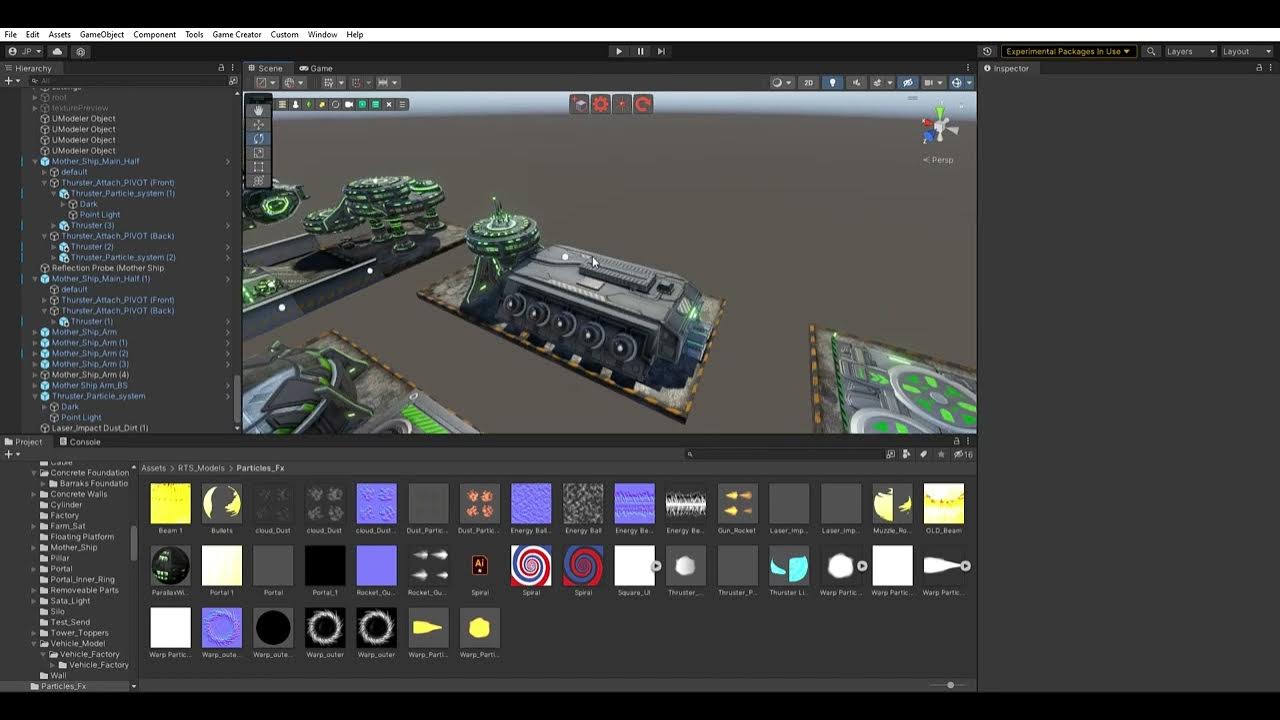Lock the Hierarchy panel
Viewport: 1280px width, 720px height.
221,68
